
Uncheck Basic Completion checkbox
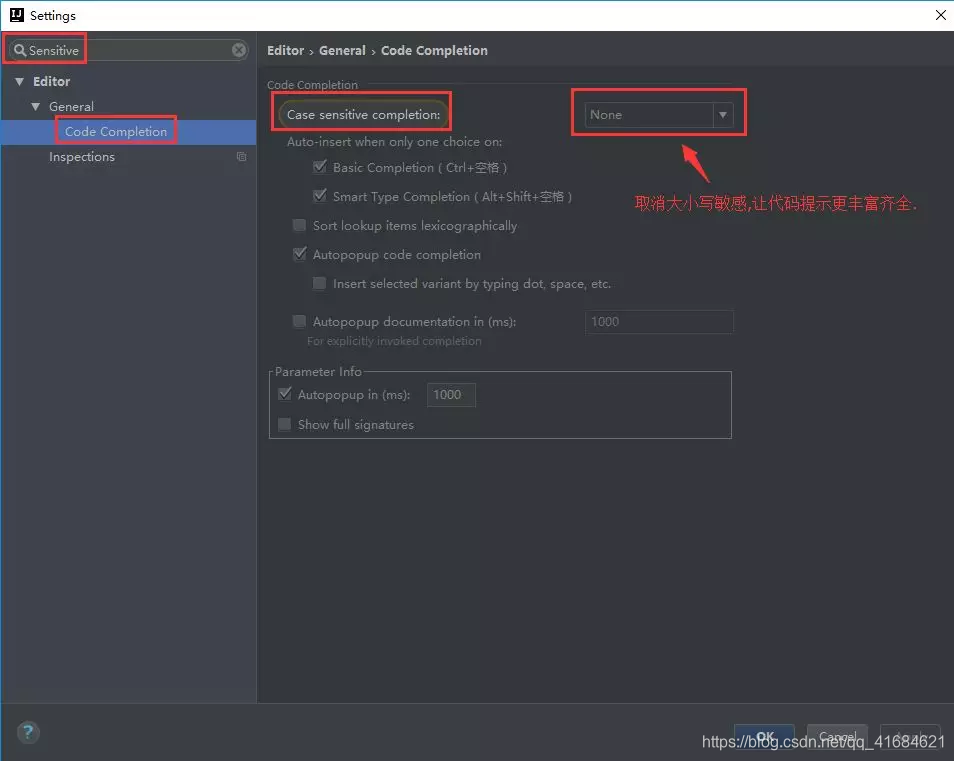(319, 167)
